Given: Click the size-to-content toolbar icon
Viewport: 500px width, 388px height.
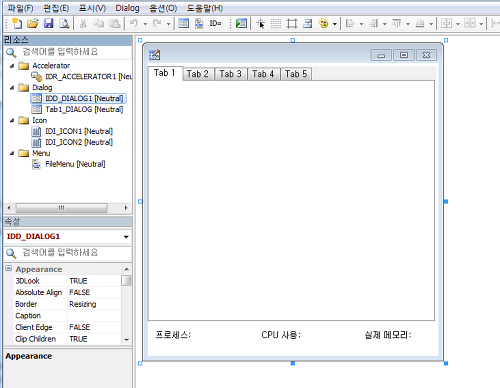Looking at the screenshot, I should [x=308, y=23].
